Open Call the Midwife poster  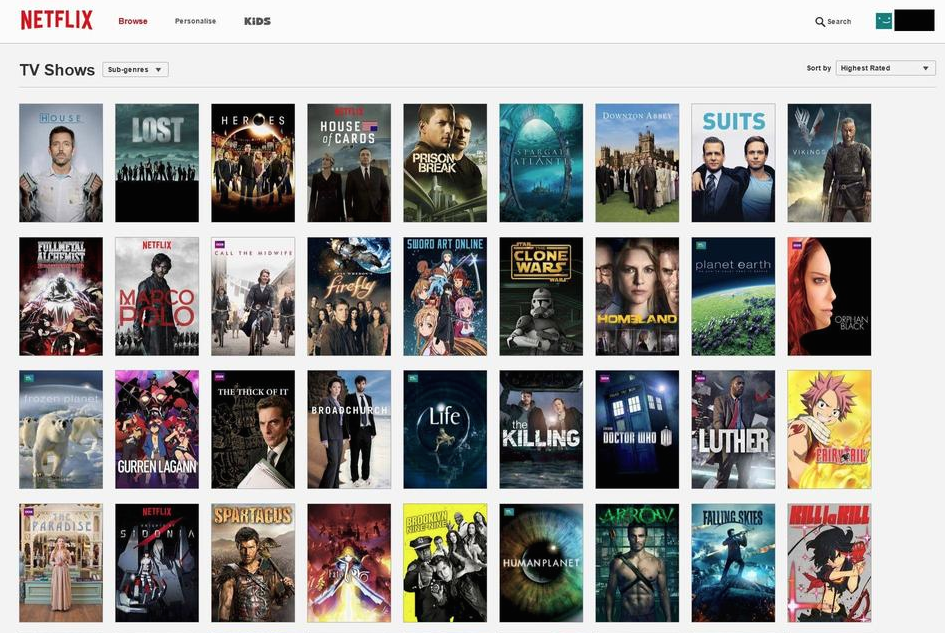pos(253,296)
